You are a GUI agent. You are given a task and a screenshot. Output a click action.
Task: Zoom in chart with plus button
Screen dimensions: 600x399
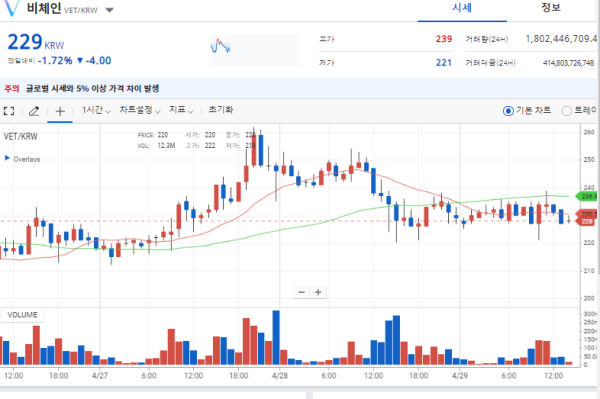pos(318,292)
